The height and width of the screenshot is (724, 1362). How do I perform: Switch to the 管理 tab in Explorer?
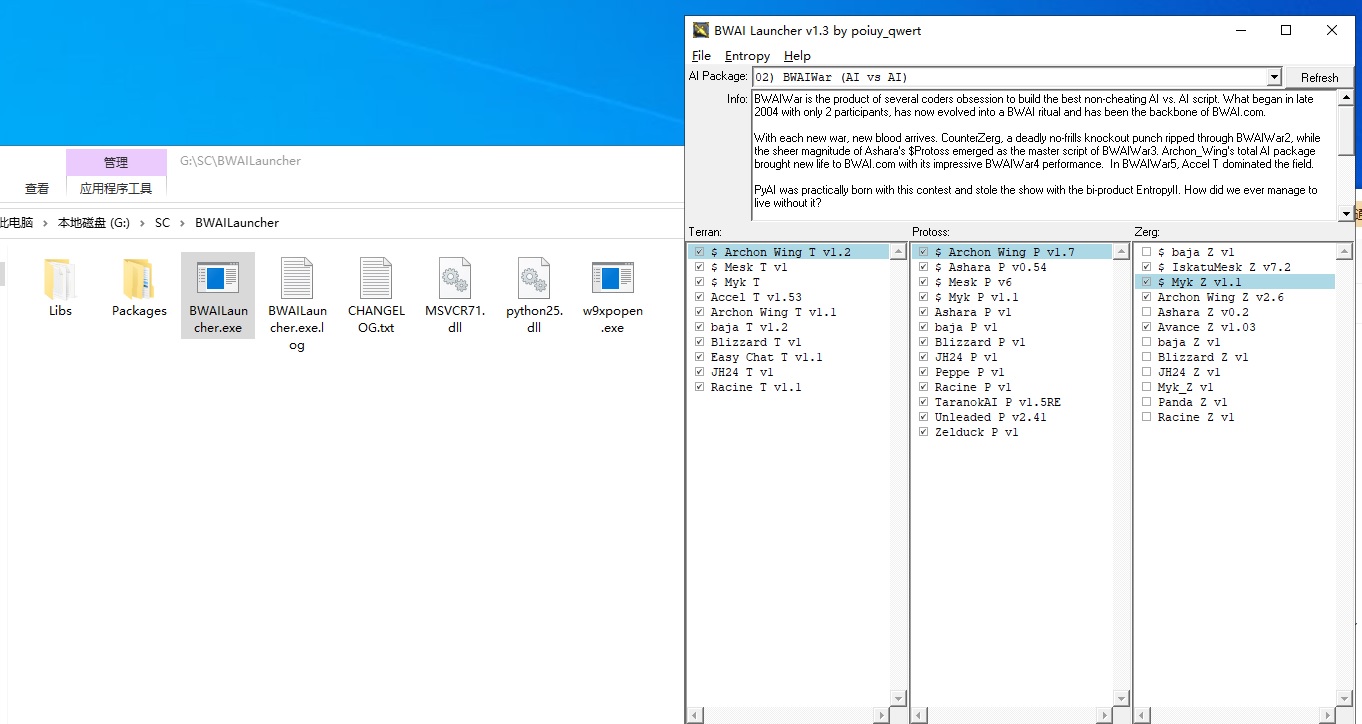[x=116, y=163]
